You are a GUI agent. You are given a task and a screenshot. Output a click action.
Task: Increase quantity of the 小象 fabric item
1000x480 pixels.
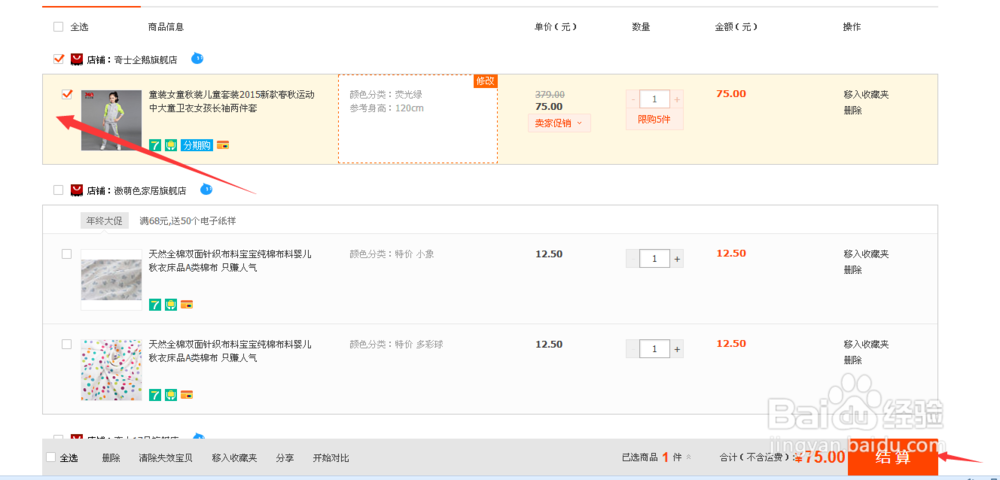pos(677,259)
